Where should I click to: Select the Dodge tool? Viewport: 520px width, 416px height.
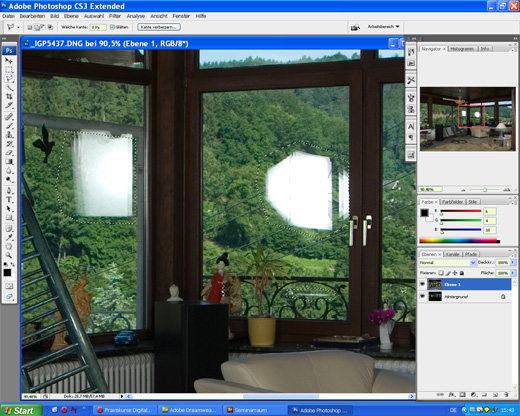click(9, 180)
